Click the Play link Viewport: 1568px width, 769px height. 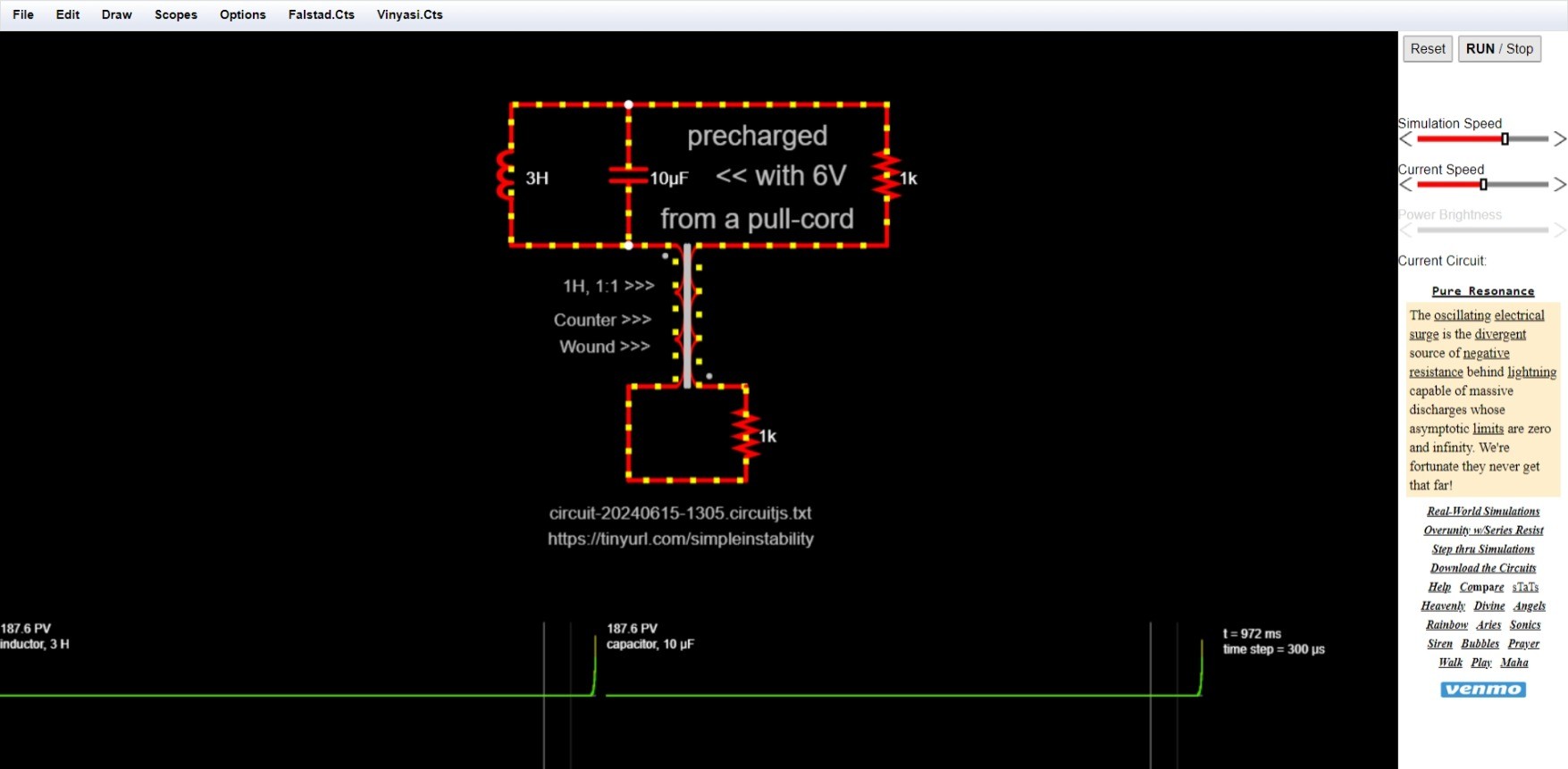(x=1481, y=663)
